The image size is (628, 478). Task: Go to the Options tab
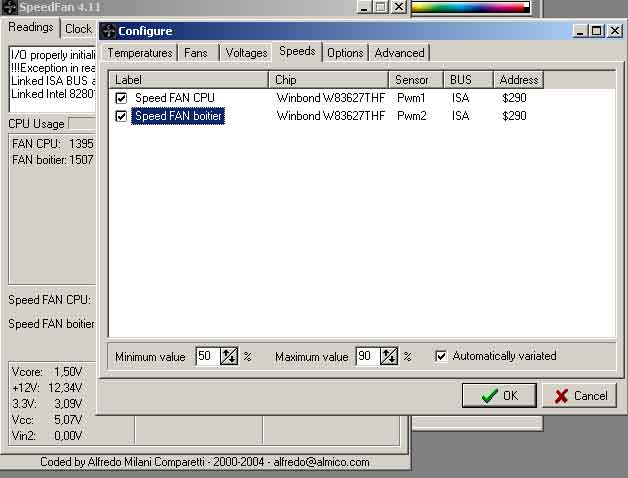(345, 53)
